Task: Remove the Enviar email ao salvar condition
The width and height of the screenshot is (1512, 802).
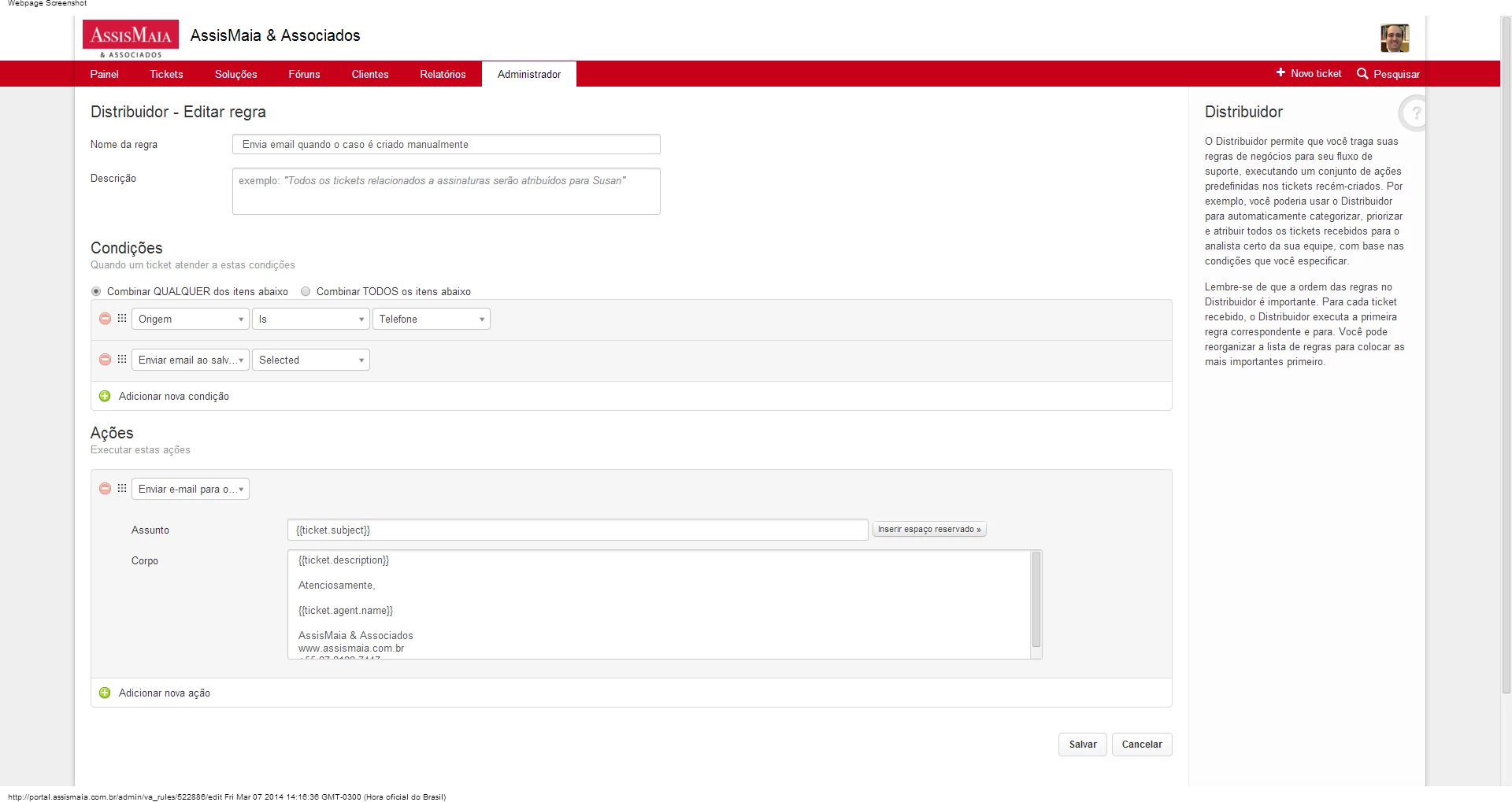Action: [x=105, y=360]
